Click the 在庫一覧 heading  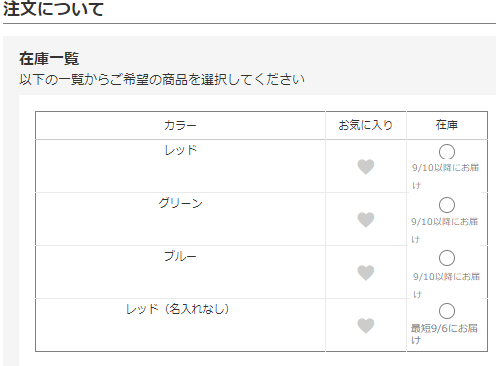click(x=49, y=59)
